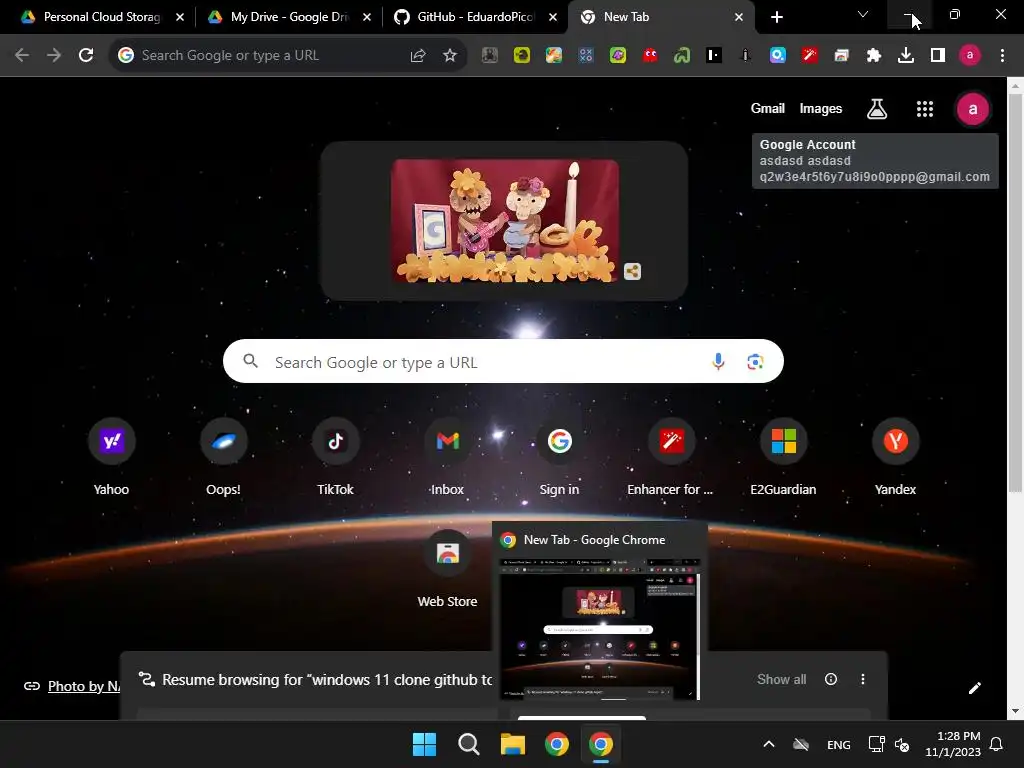This screenshot has height=768, width=1024.
Task: Open File Explorer from the taskbar
Action: [x=513, y=744]
